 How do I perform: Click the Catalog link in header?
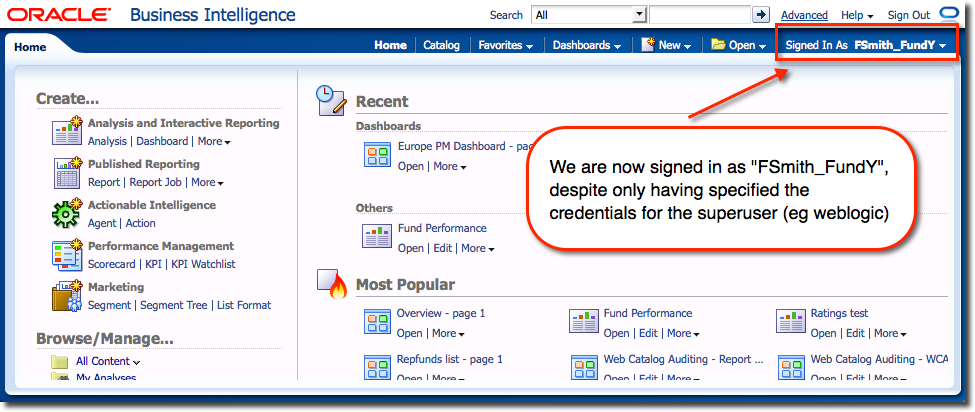[441, 45]
